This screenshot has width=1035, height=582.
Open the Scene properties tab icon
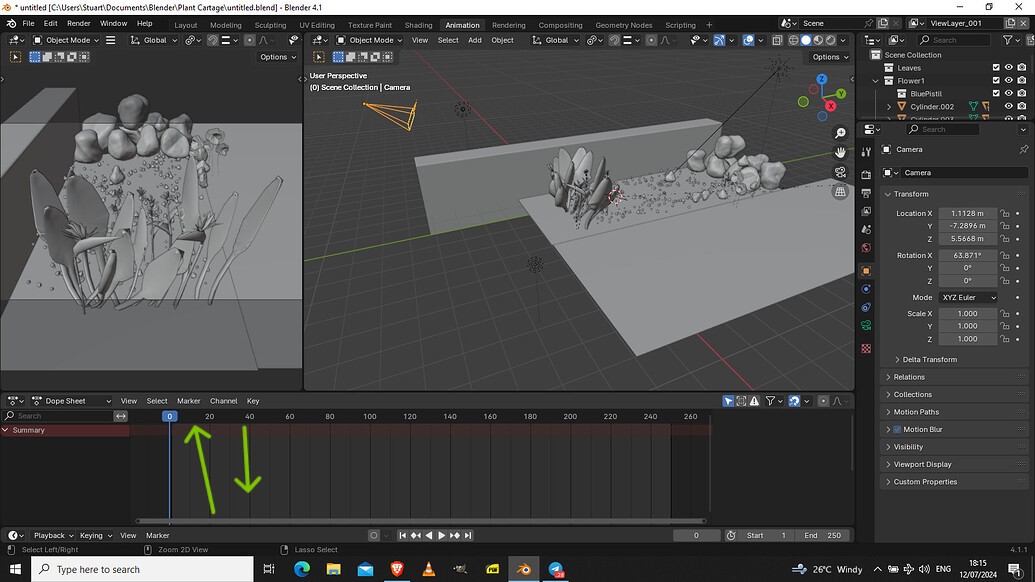point(866,230)
